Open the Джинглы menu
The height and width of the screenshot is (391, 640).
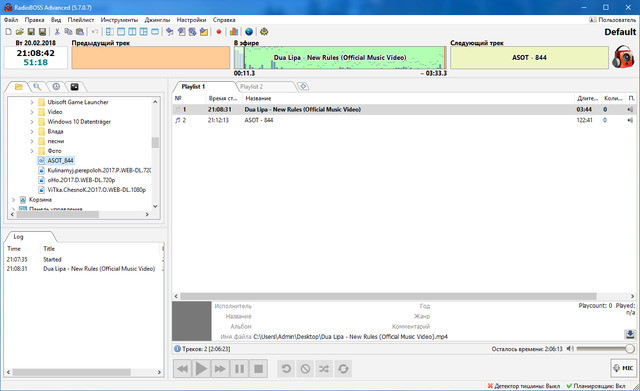157,20
